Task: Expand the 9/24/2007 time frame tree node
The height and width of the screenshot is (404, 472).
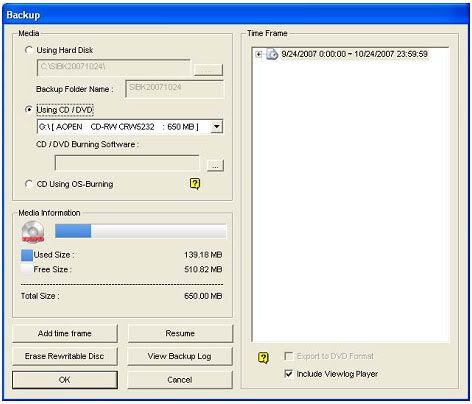Action: coord(259,54)
